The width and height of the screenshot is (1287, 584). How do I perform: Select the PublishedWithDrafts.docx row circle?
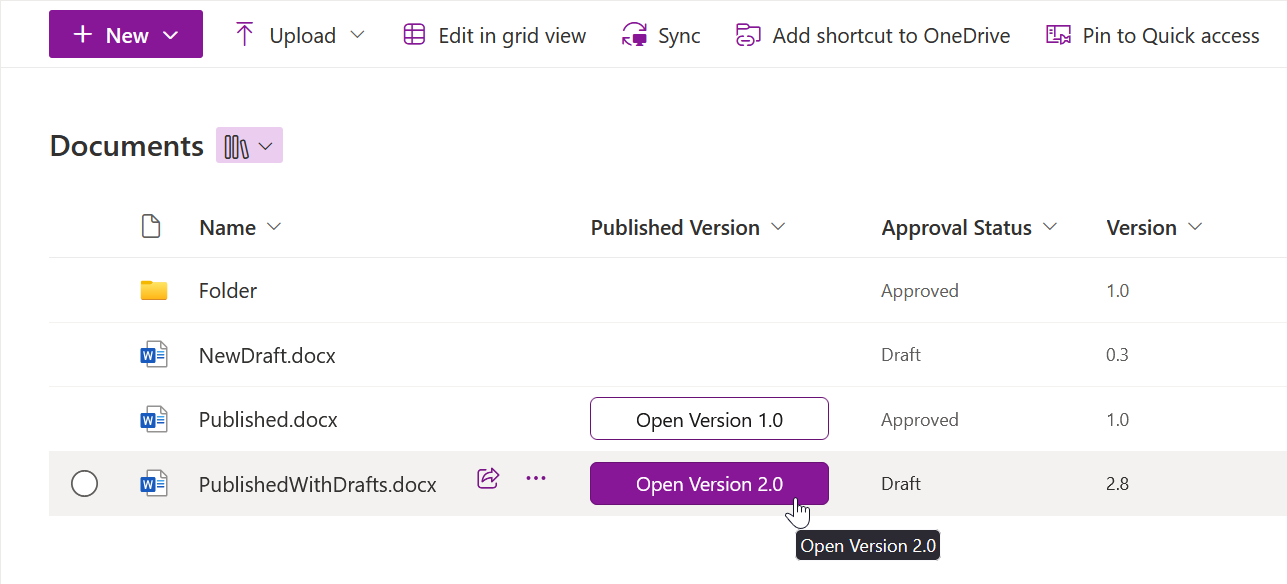(x=85, y=484)
